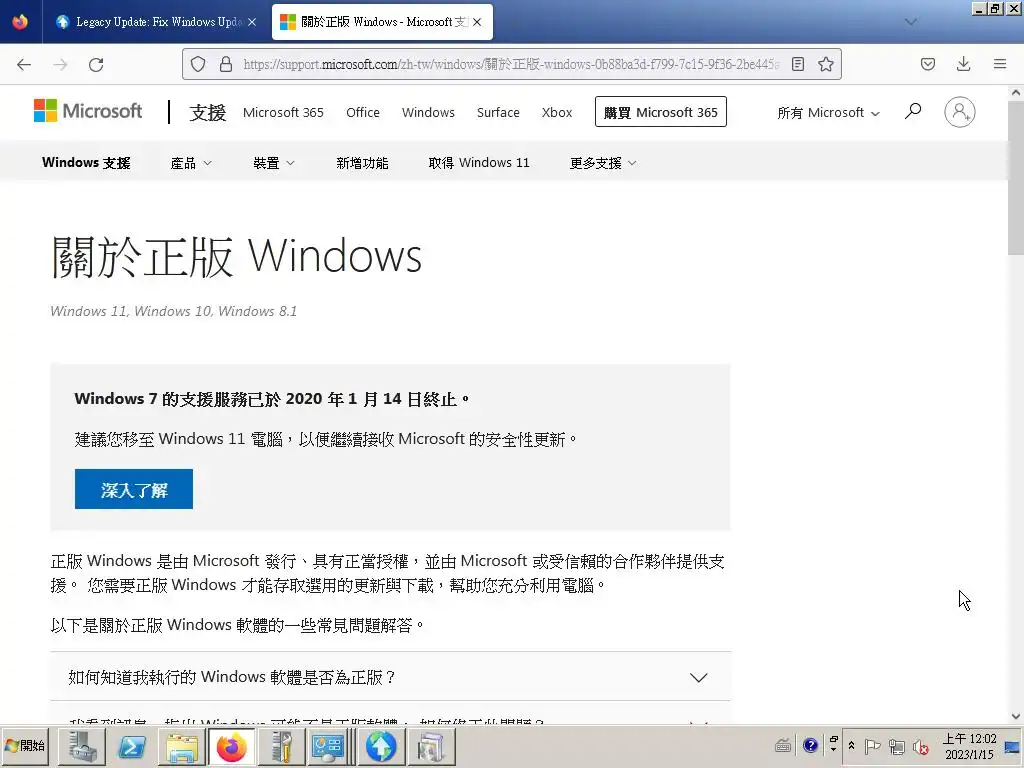
Task: Open the Firefox downloads panel
Action: click(963, 64)
